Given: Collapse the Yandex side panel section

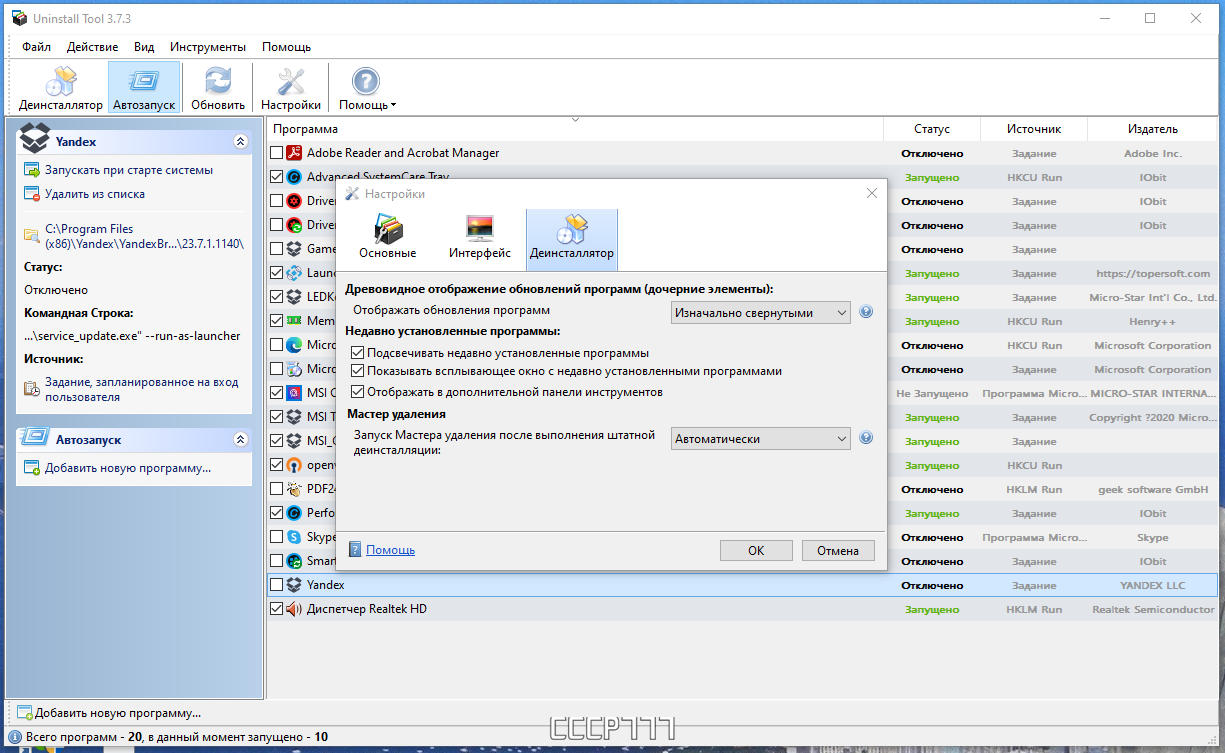Looking at the screenshot, I should pyautogui.click(x=240, y=142).
